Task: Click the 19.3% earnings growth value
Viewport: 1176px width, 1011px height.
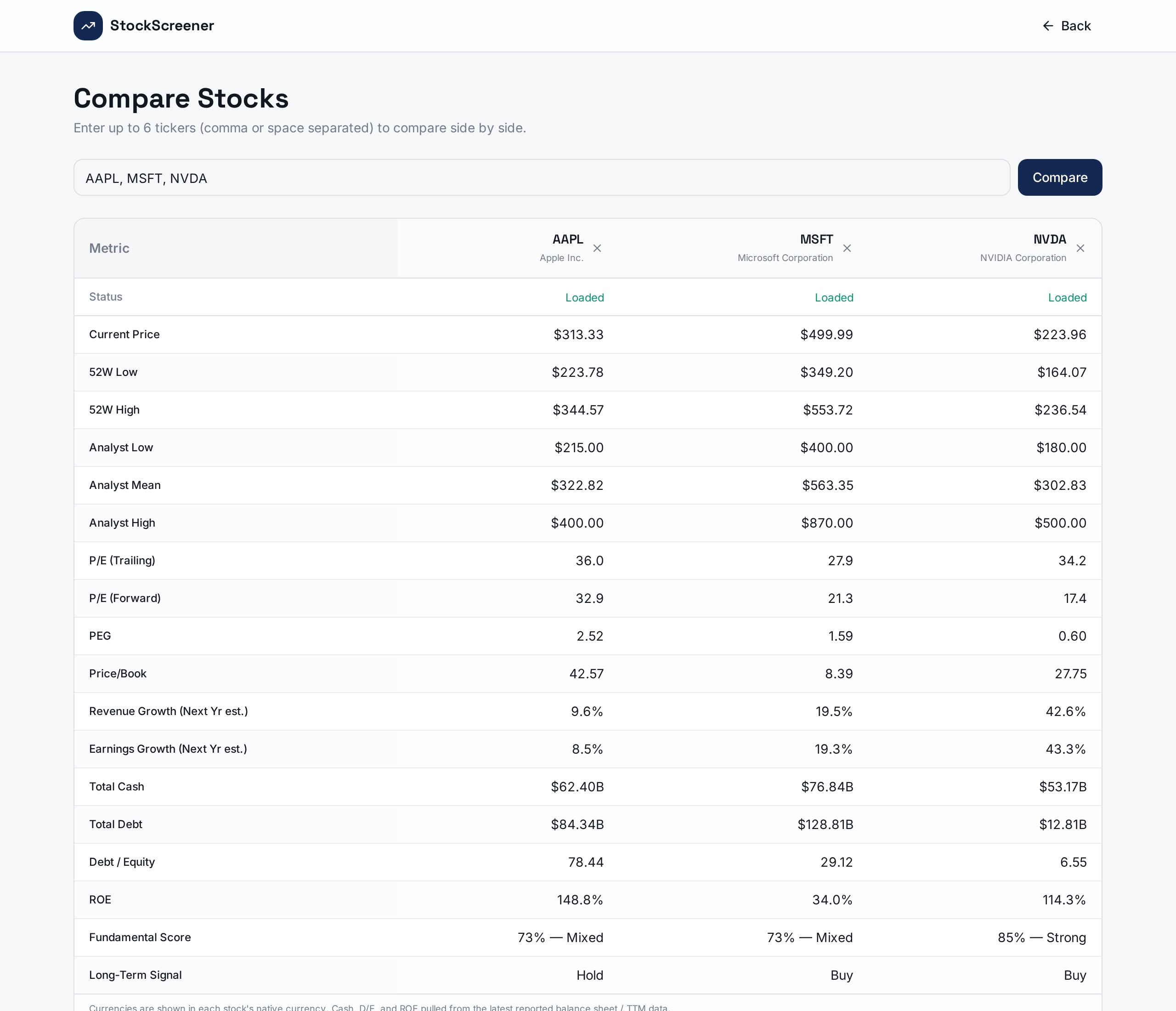Action: 834,750
